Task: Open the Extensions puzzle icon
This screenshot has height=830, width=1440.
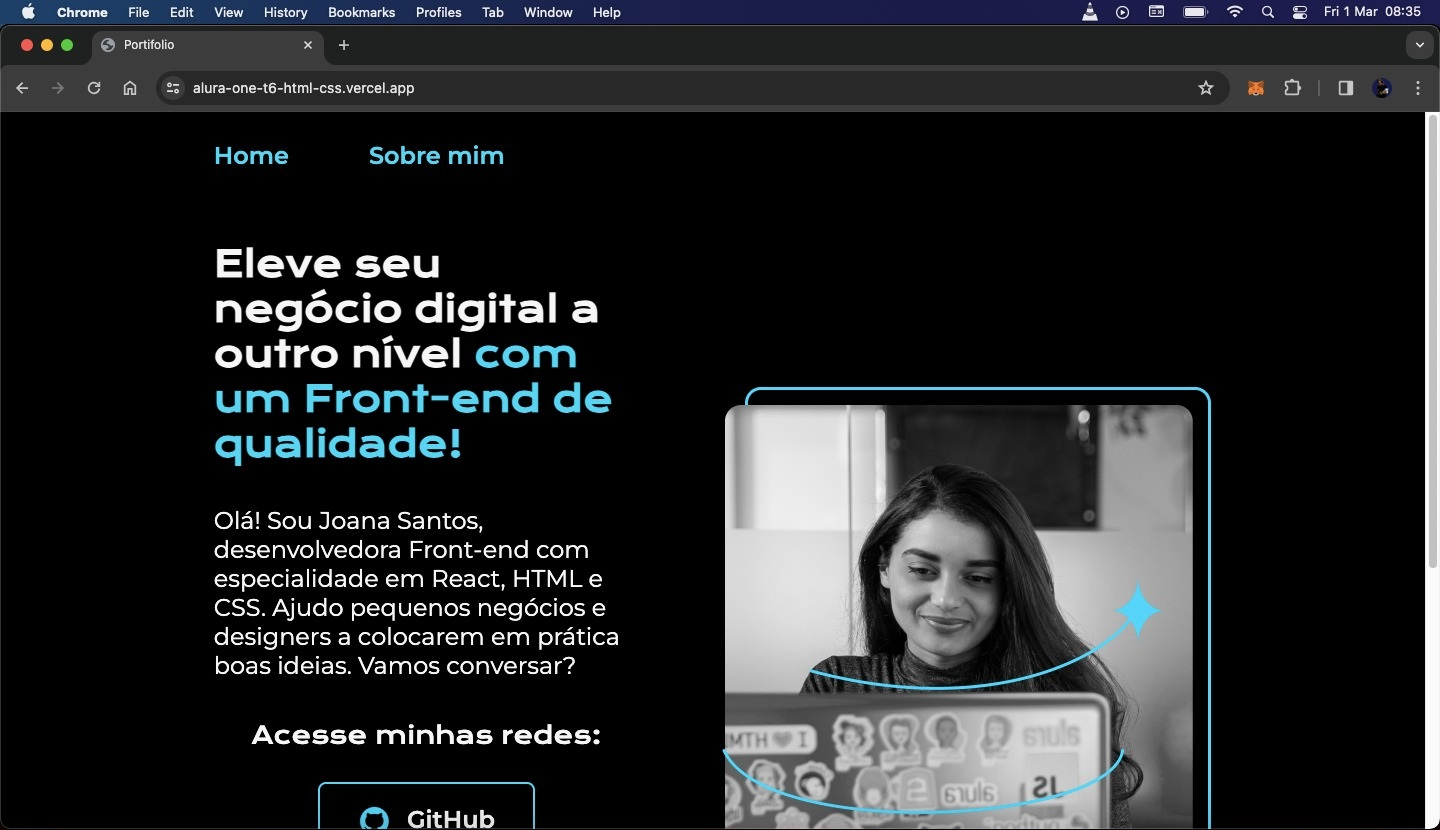Action: [1292, 88]
